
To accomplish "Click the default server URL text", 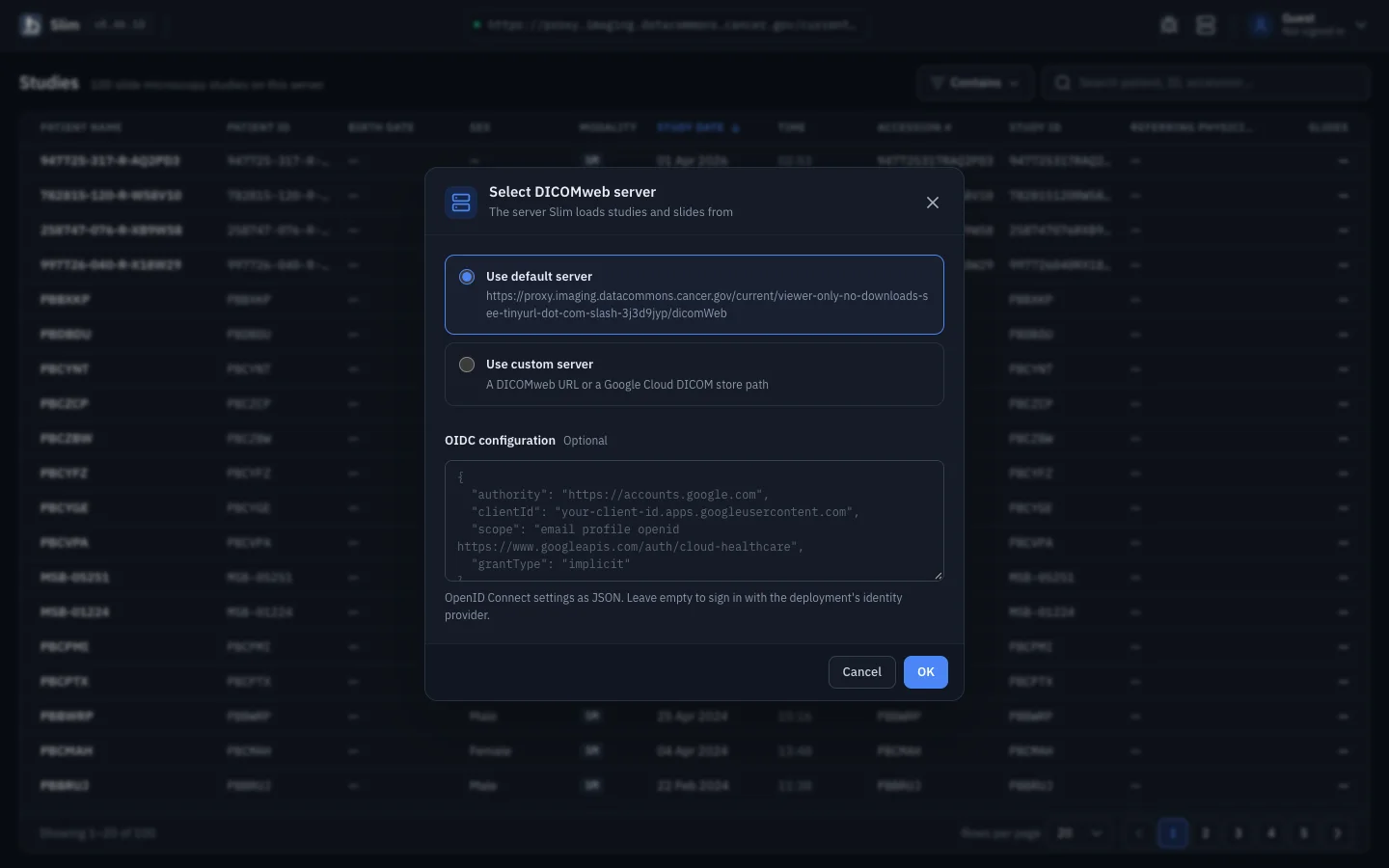I will 707,305.
